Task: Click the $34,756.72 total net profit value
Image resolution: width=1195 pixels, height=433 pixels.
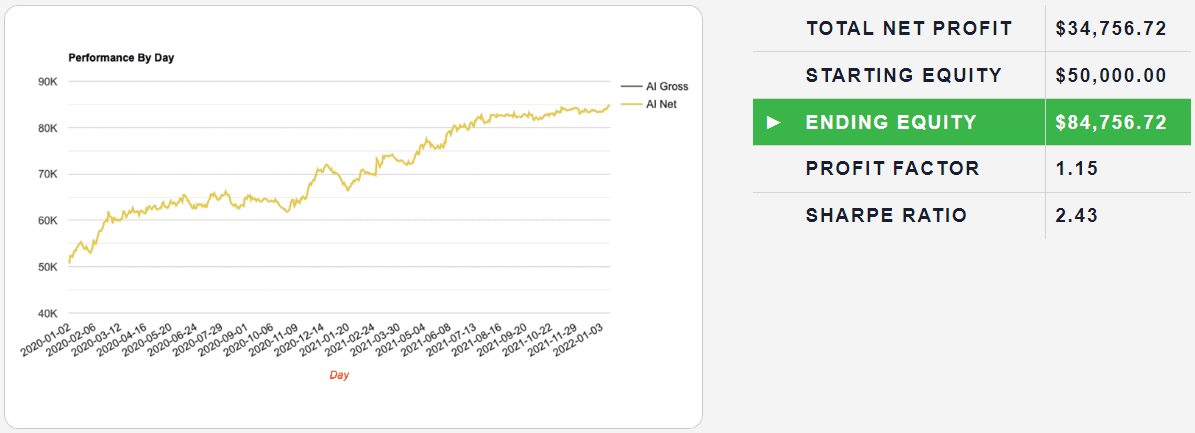Action: click(x=1111, y=28)
